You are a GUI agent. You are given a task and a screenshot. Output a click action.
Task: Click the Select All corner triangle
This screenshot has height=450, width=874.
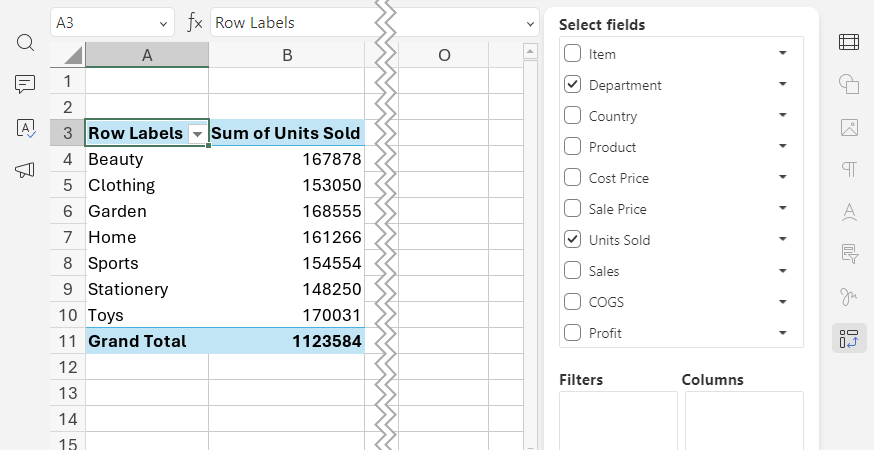pos(68,55)
